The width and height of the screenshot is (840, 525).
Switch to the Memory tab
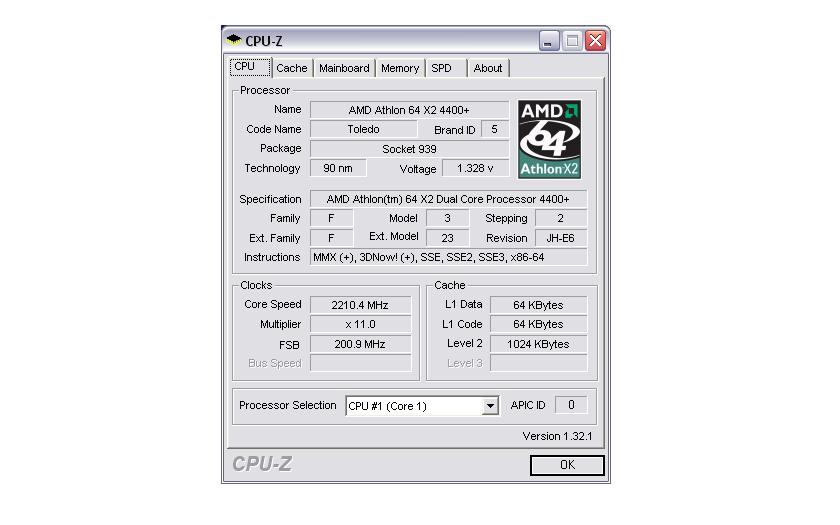(x=400, y=69)
